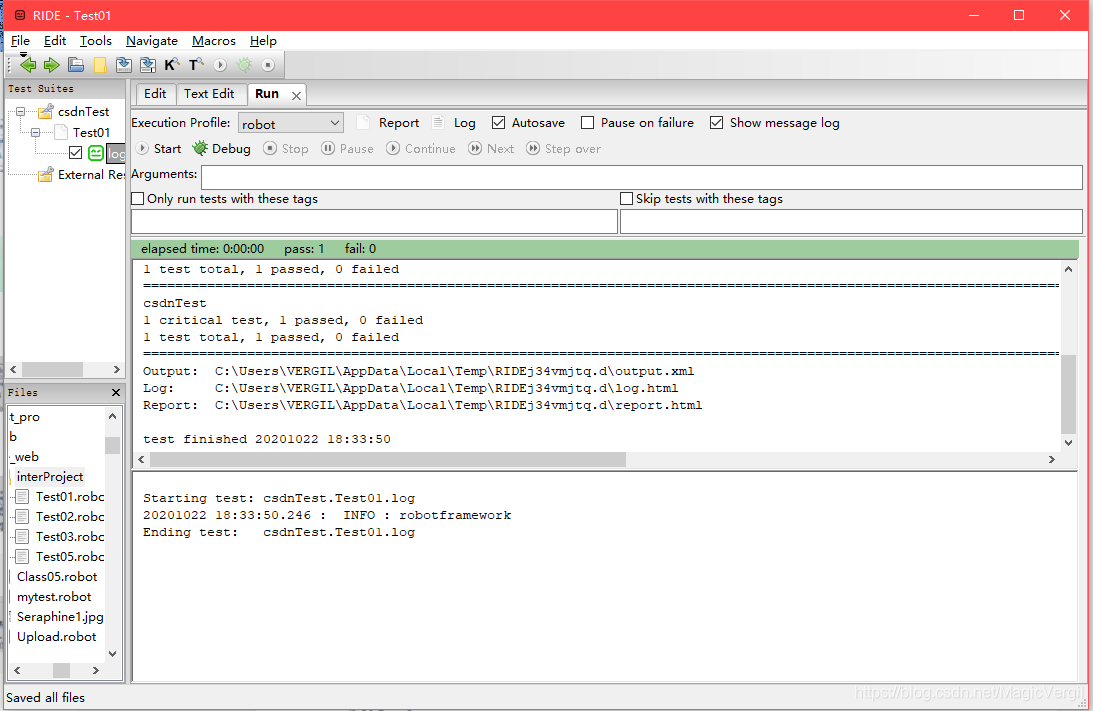Viewport: 1093px width, 711px height.
Task: Click Test01.robot file icon in Files panel
Action: (x=22, y=496)
